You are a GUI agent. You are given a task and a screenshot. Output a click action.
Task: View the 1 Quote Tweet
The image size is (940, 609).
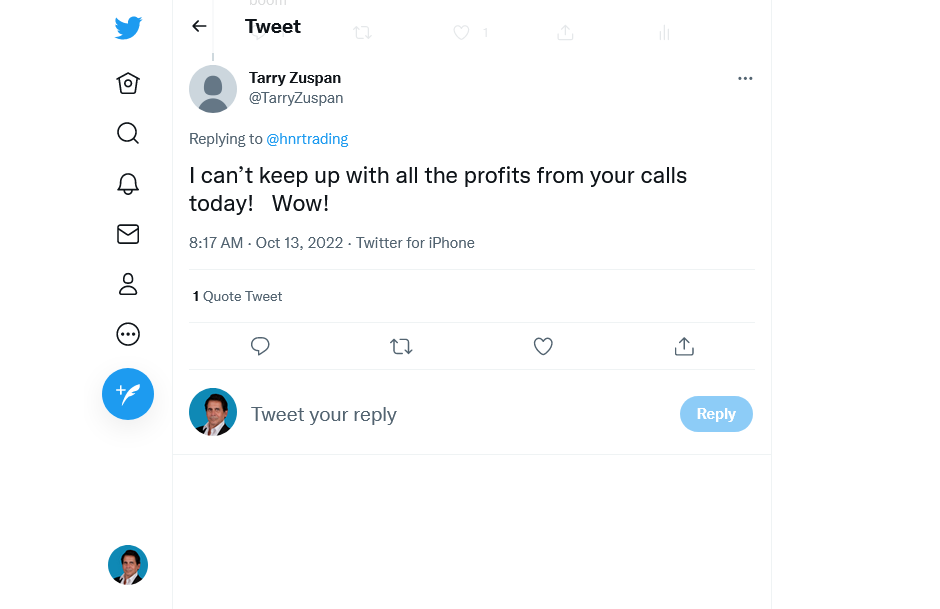238,296
